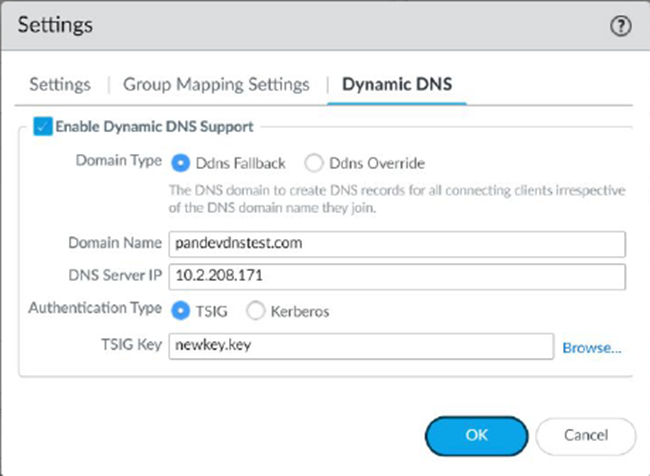Image resolution: width=650 pixels, height=476 pixels.
Task: Choose the Ddns Override domain type
Action: coord(313,162)
